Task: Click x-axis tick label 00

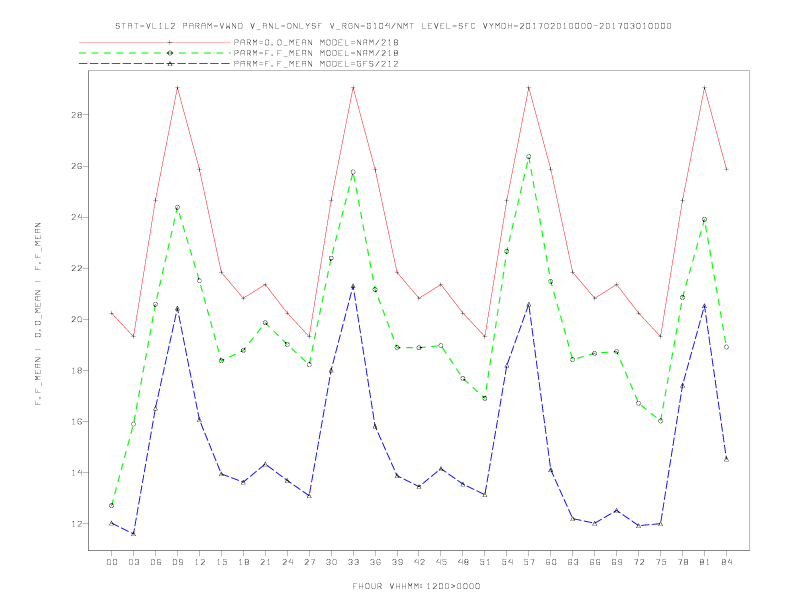Action: coord(112,562)
